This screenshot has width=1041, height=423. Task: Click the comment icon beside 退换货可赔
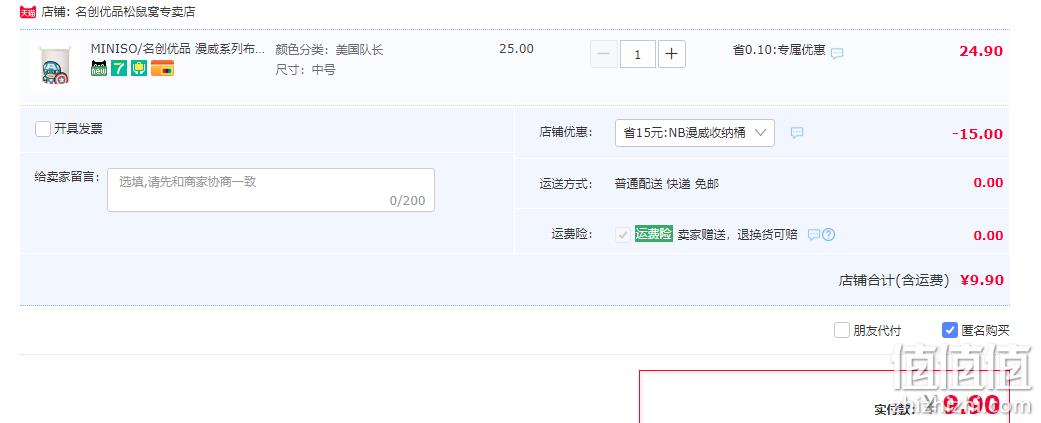pos(813,234)
